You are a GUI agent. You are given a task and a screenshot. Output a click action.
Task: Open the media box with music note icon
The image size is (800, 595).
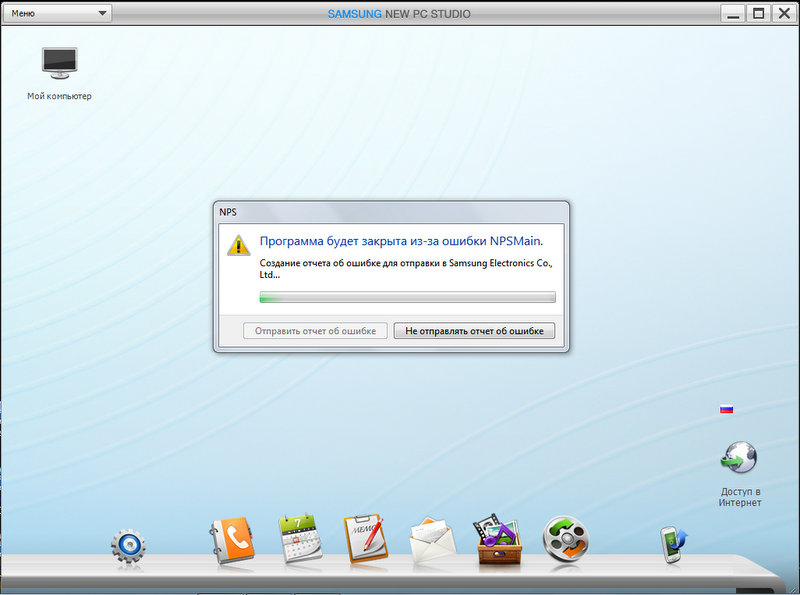tap(498, 540)
